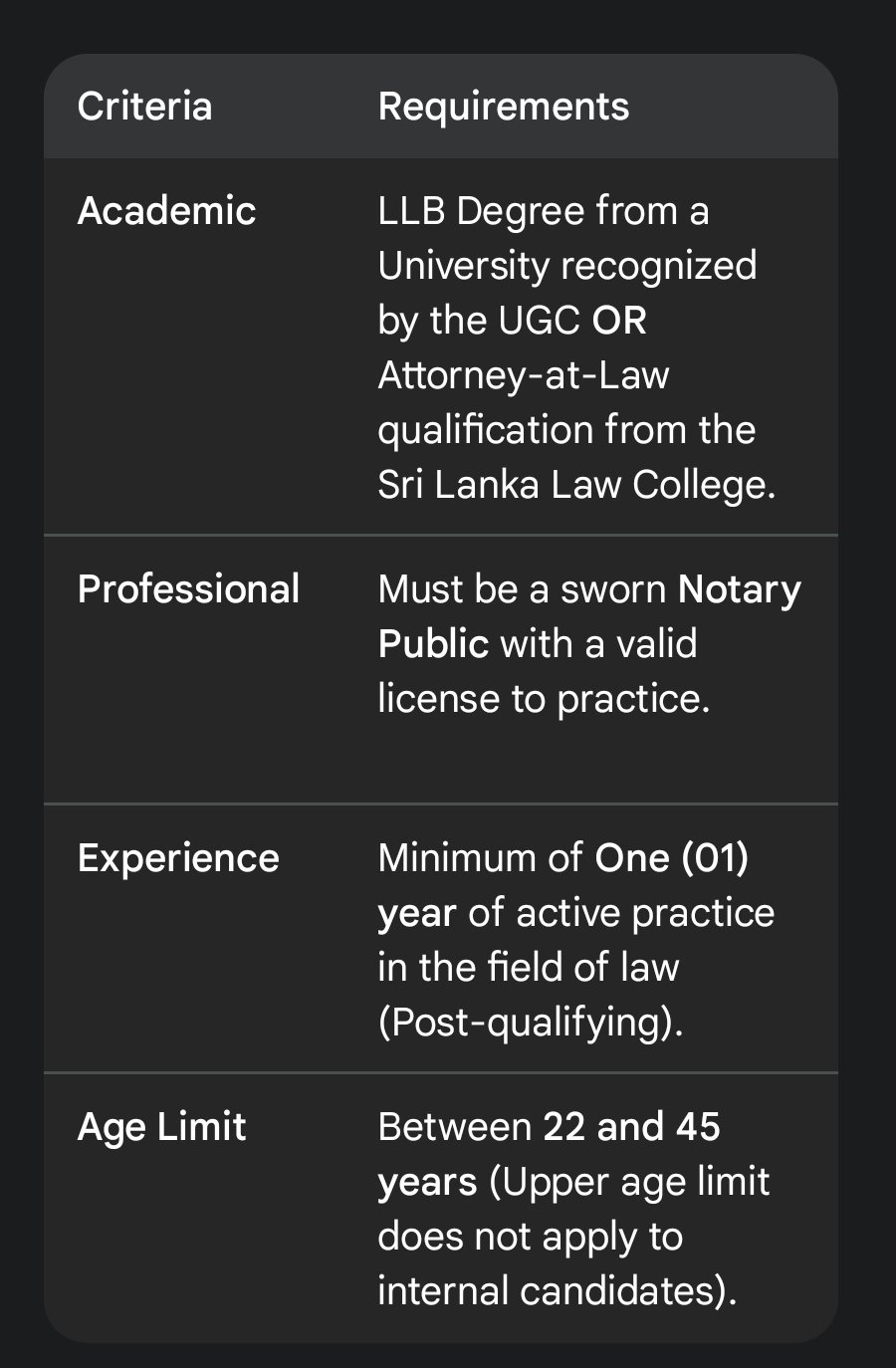The height and width of the screenshot is (1368, 896).
Task: Click the bold OR in Academic requirements
Action: tap(619, 321)
